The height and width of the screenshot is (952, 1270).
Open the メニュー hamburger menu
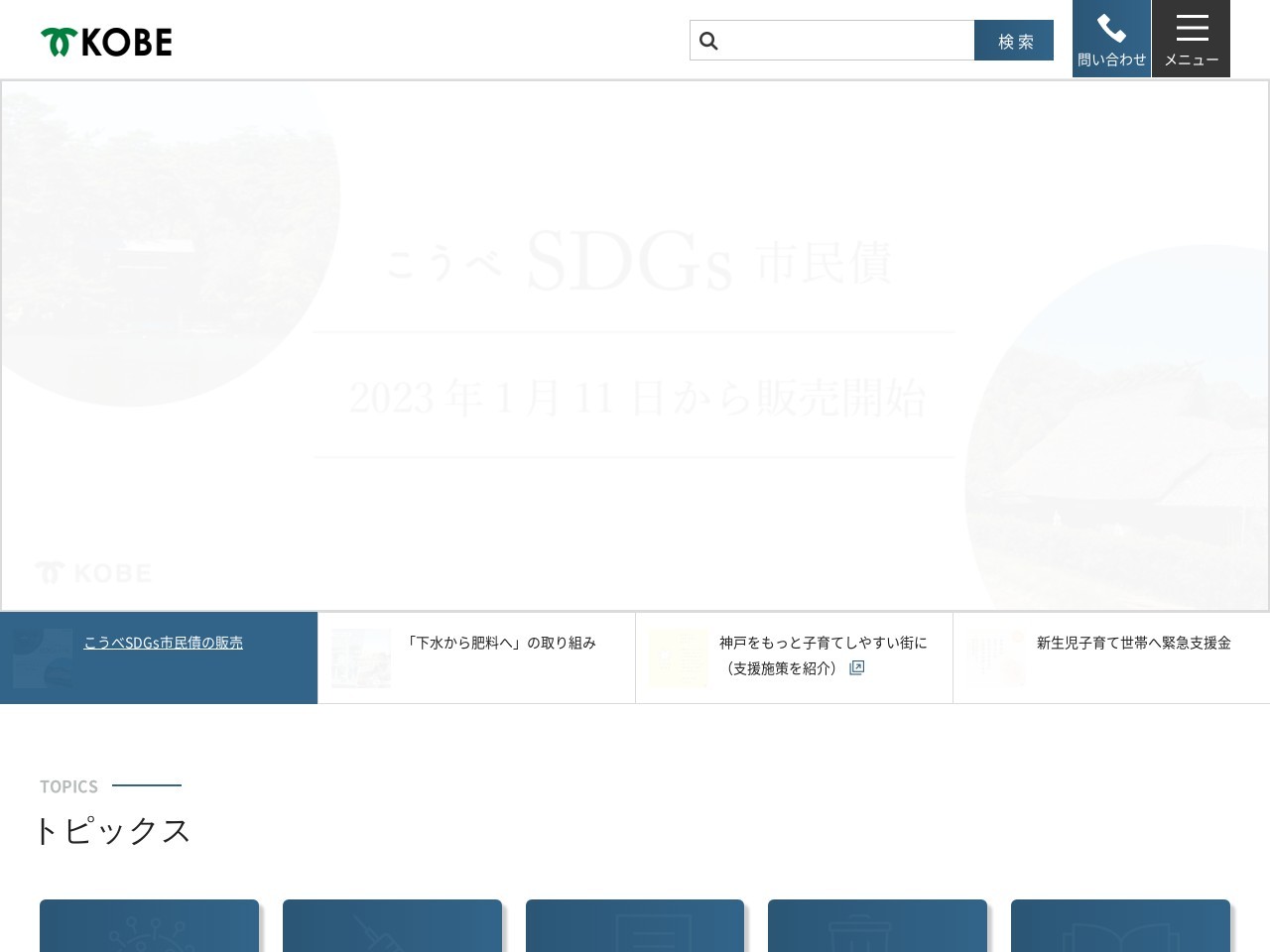point(1191,39)
